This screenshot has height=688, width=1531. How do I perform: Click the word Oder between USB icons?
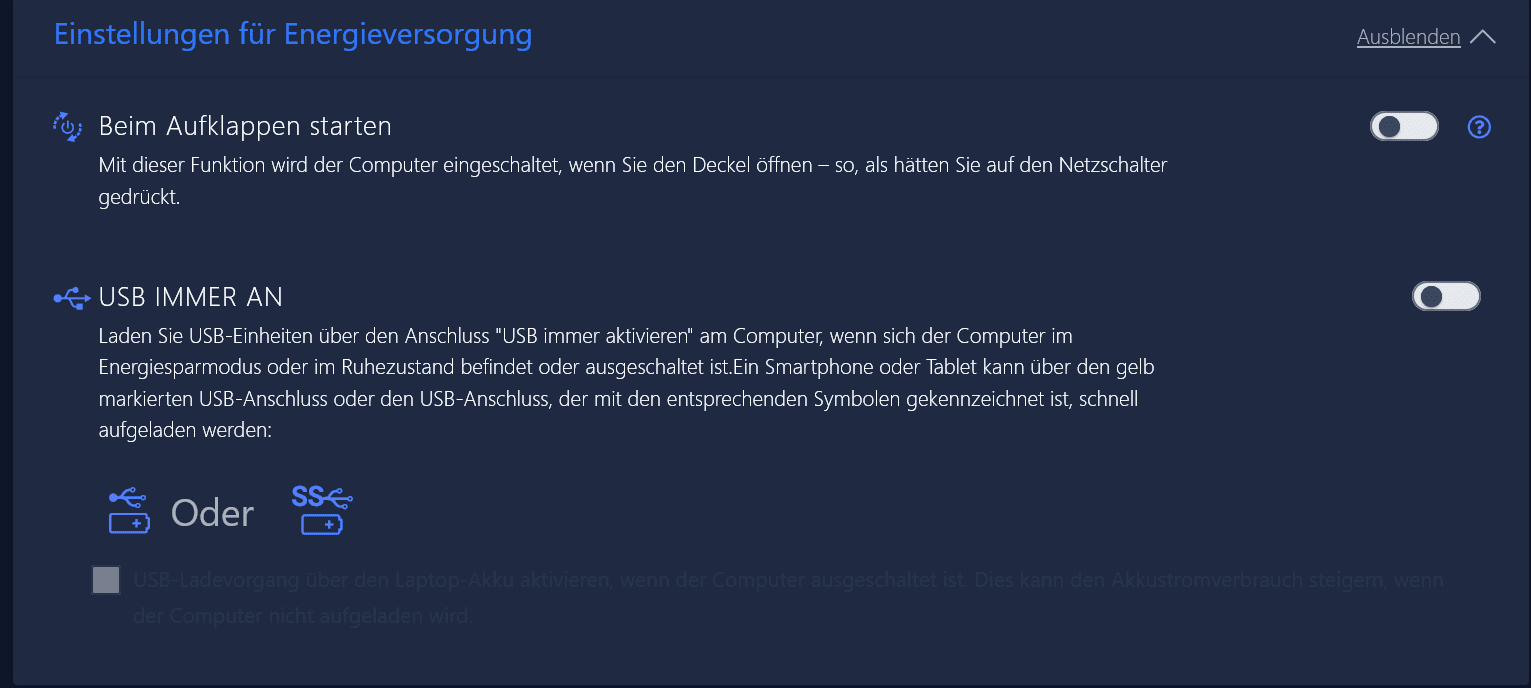(x=213, y=513)
